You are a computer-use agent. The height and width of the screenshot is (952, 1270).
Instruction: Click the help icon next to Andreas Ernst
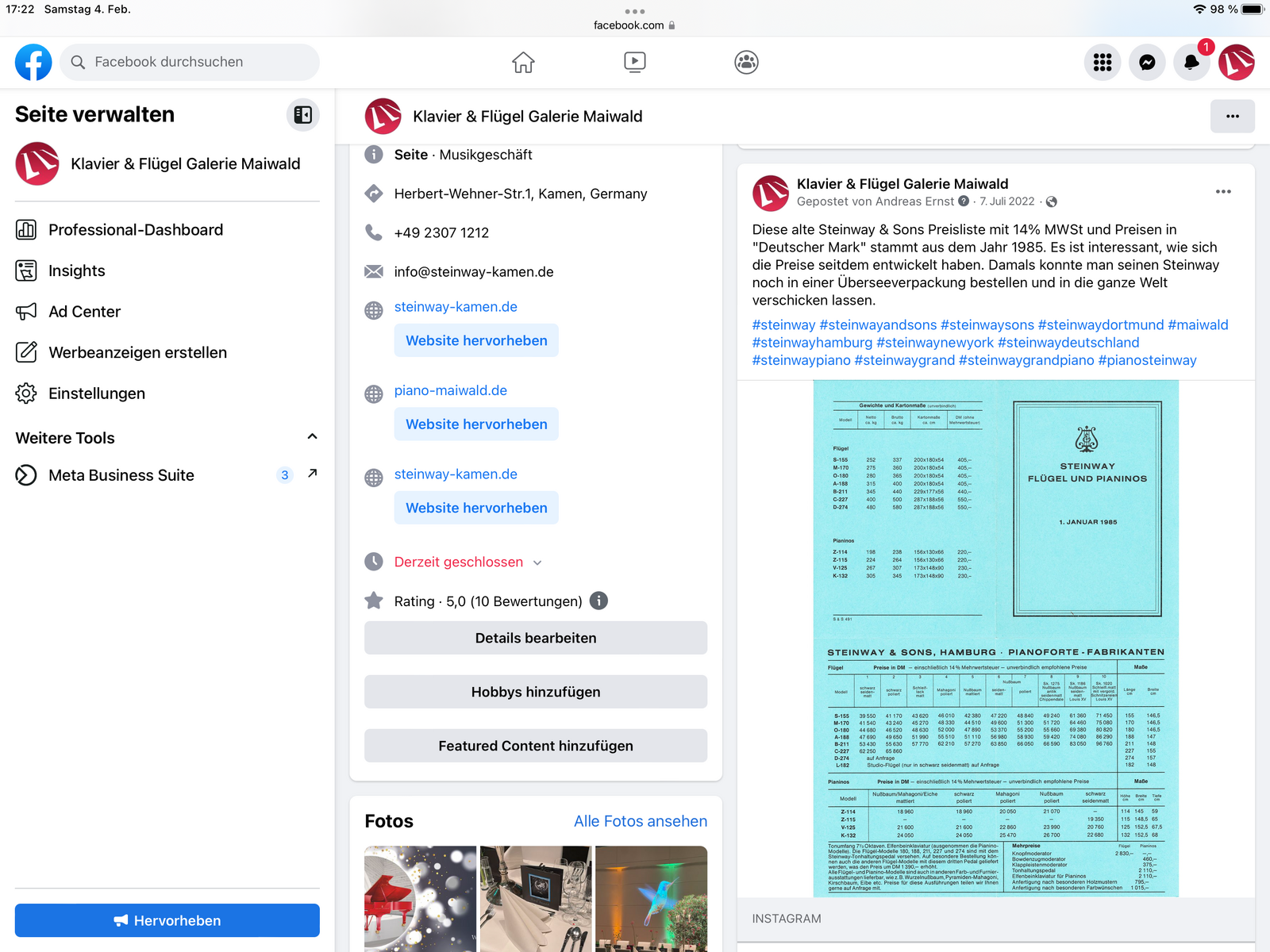pyautogui.click(x=964, y=201)
